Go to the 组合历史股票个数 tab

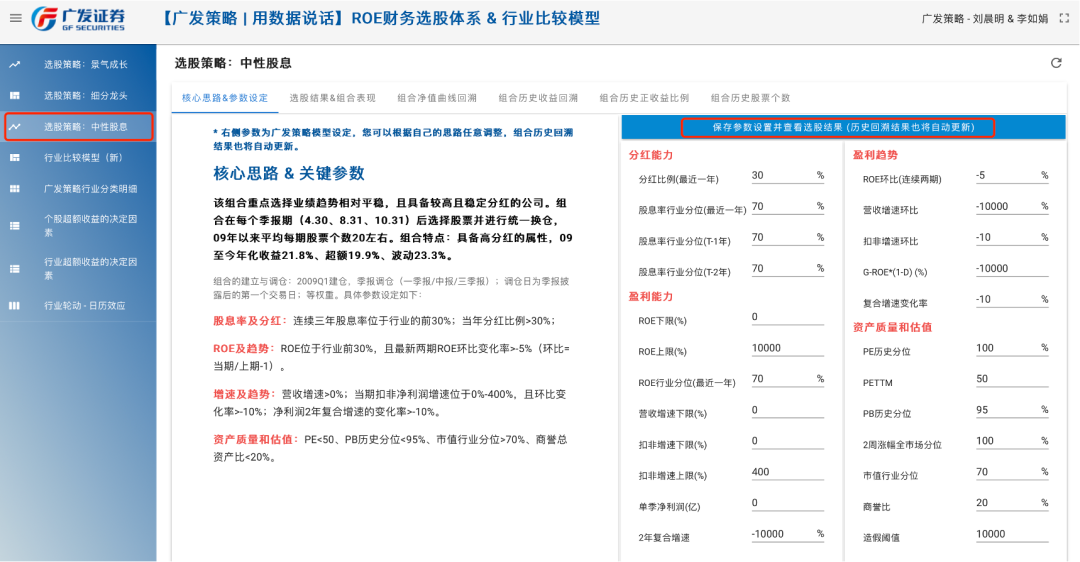point(750,98)
